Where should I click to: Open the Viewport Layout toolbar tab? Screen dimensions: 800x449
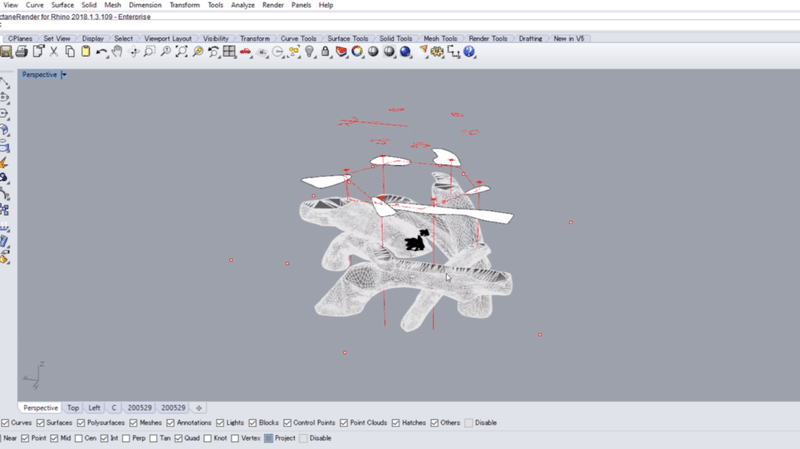168,39
